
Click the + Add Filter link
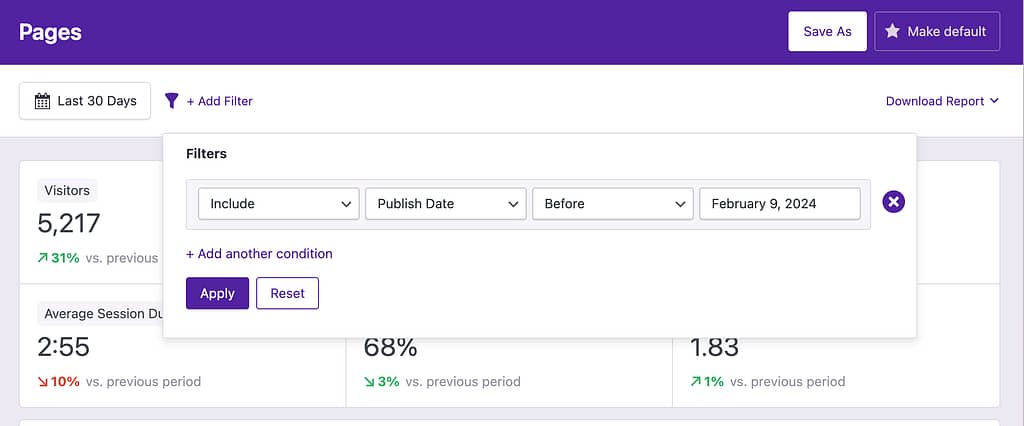[x=219, y=101]
